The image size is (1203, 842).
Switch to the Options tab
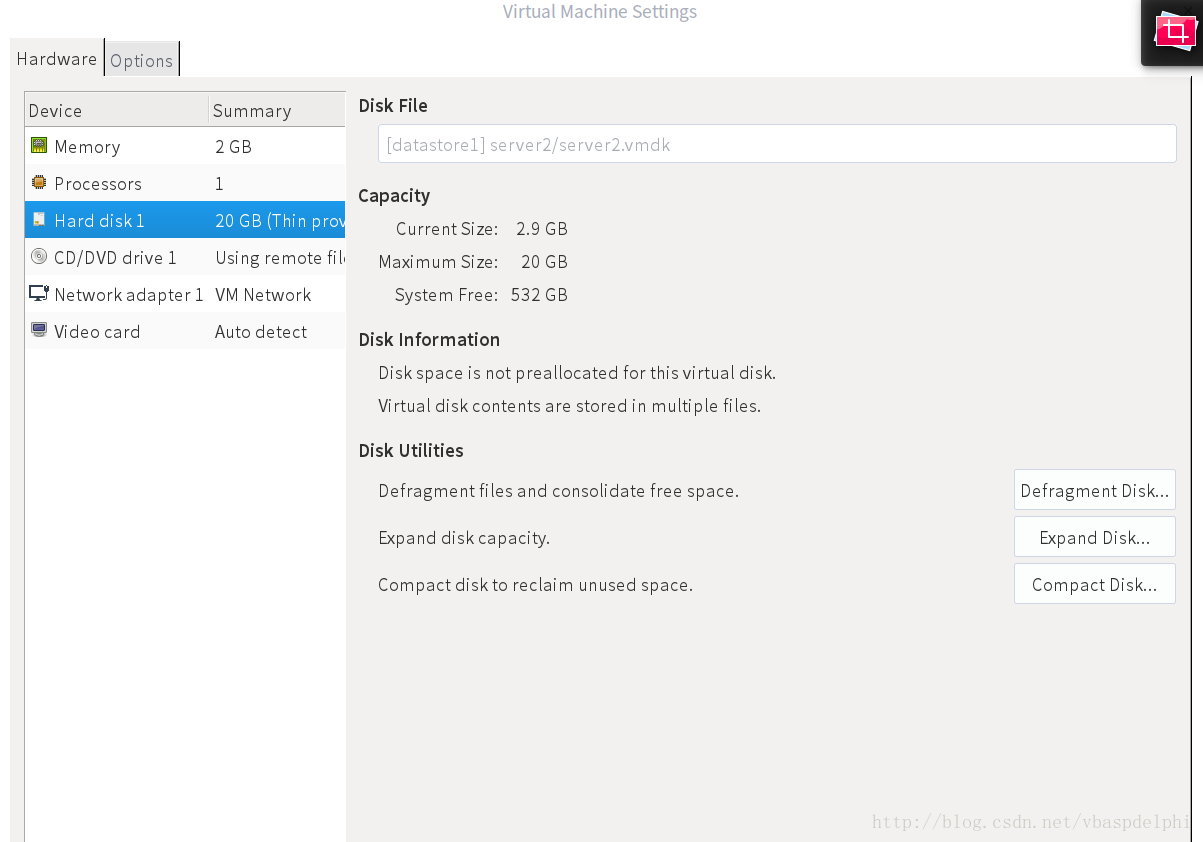(x=142, y=60)
